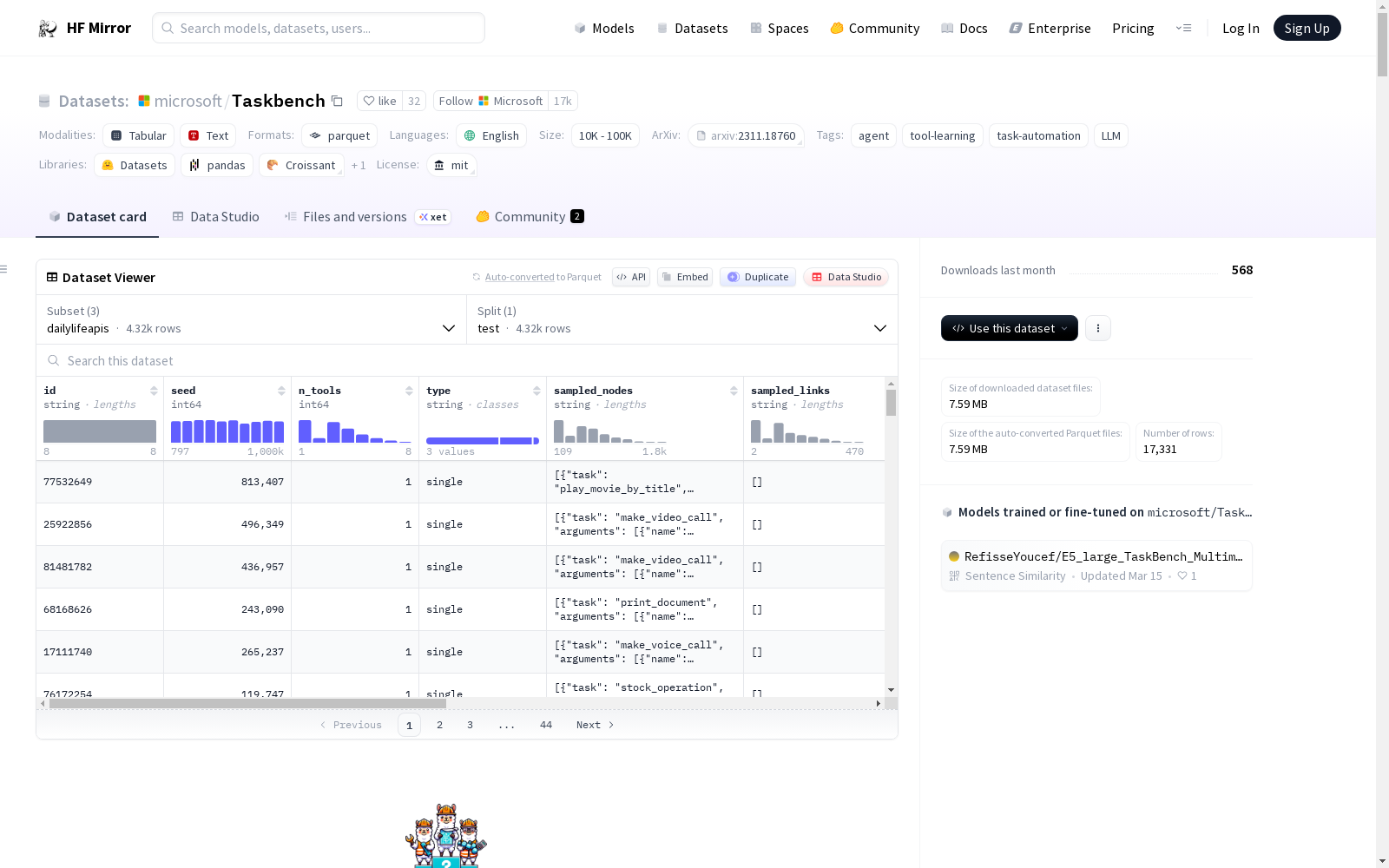The height and width of the screenshot is (868, 1389).
Task: Open the Docs navigation item
Action: pyautogui.click(x=964, y=28)
